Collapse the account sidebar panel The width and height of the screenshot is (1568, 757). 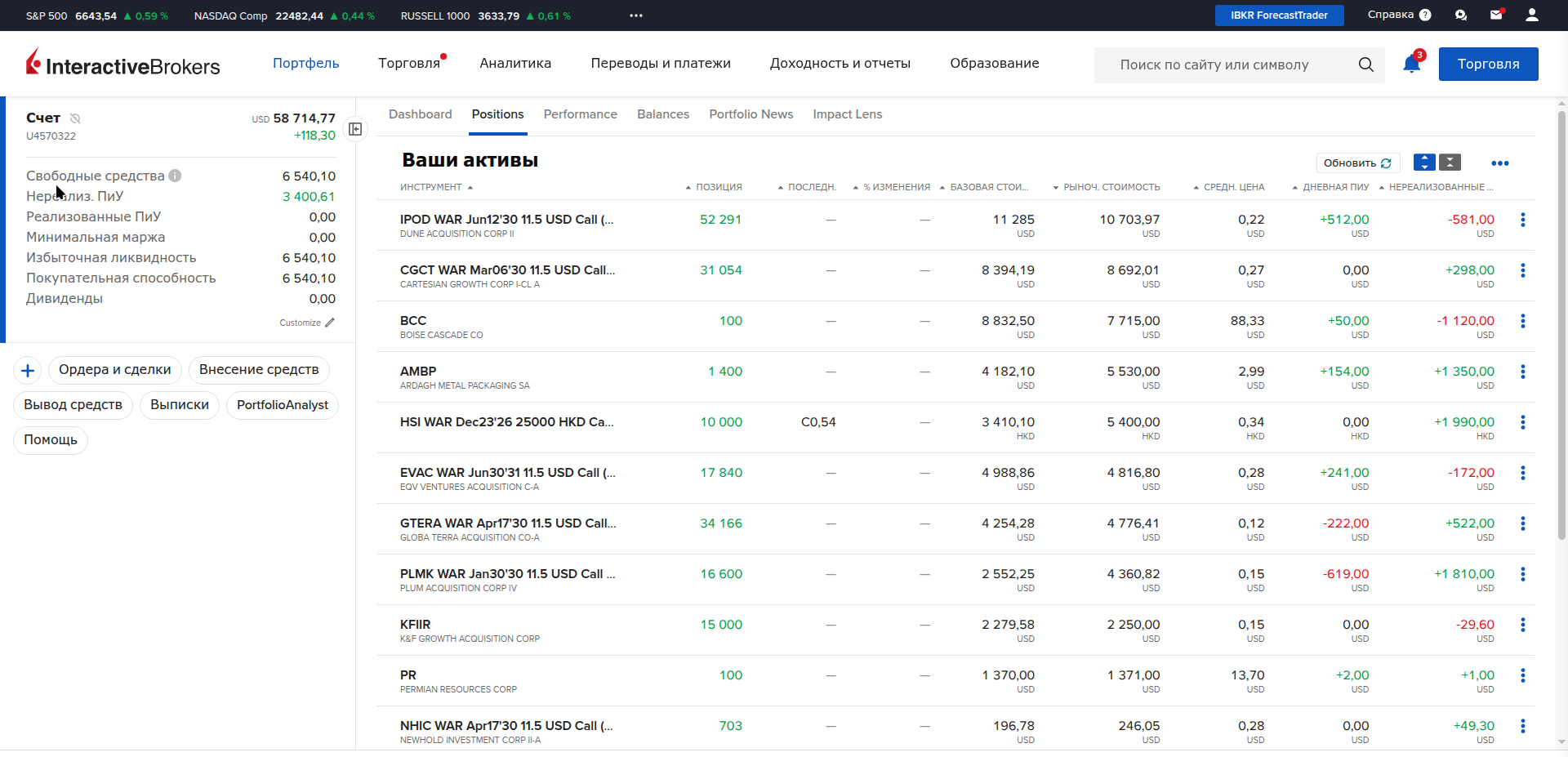pyautogui.click(x=355, y=129)
